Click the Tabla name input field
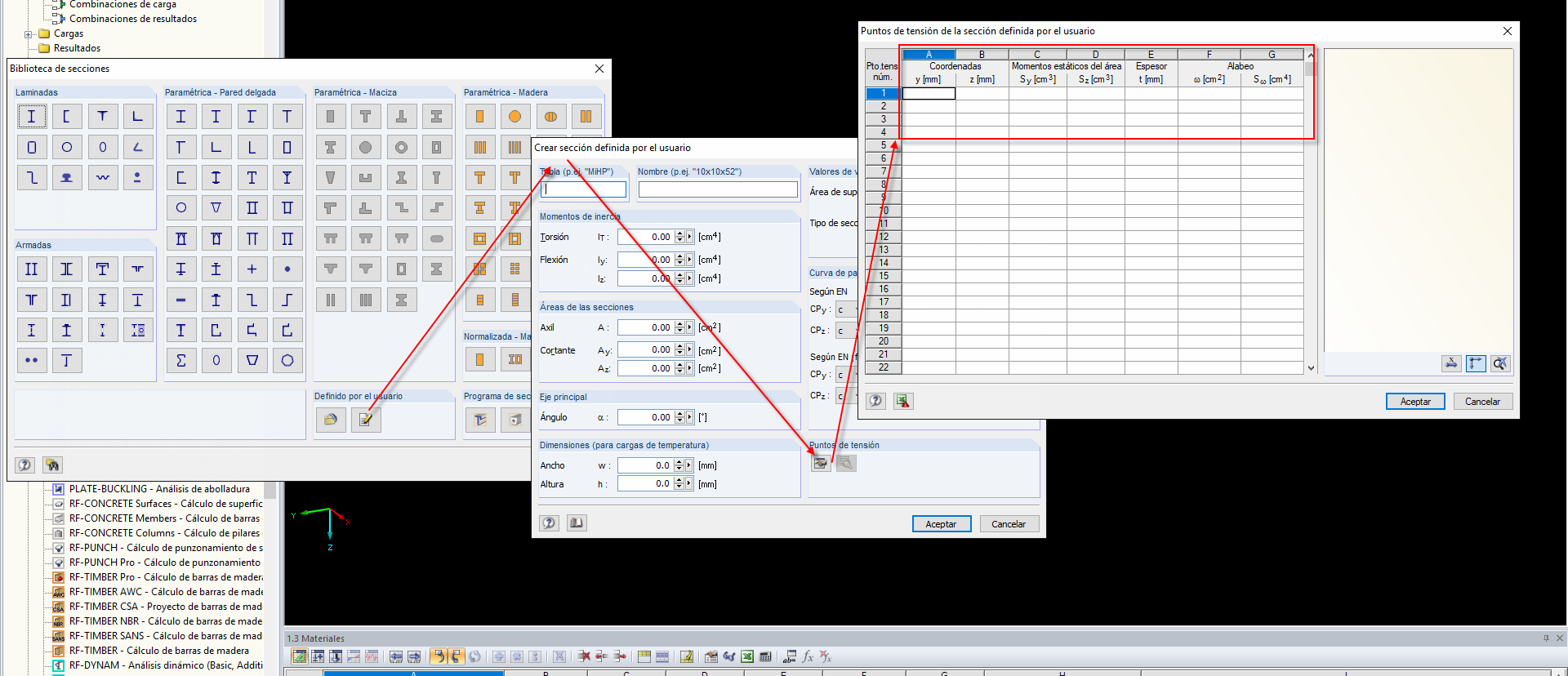This screenshot has height=676, width=1568. coord(584,189)
